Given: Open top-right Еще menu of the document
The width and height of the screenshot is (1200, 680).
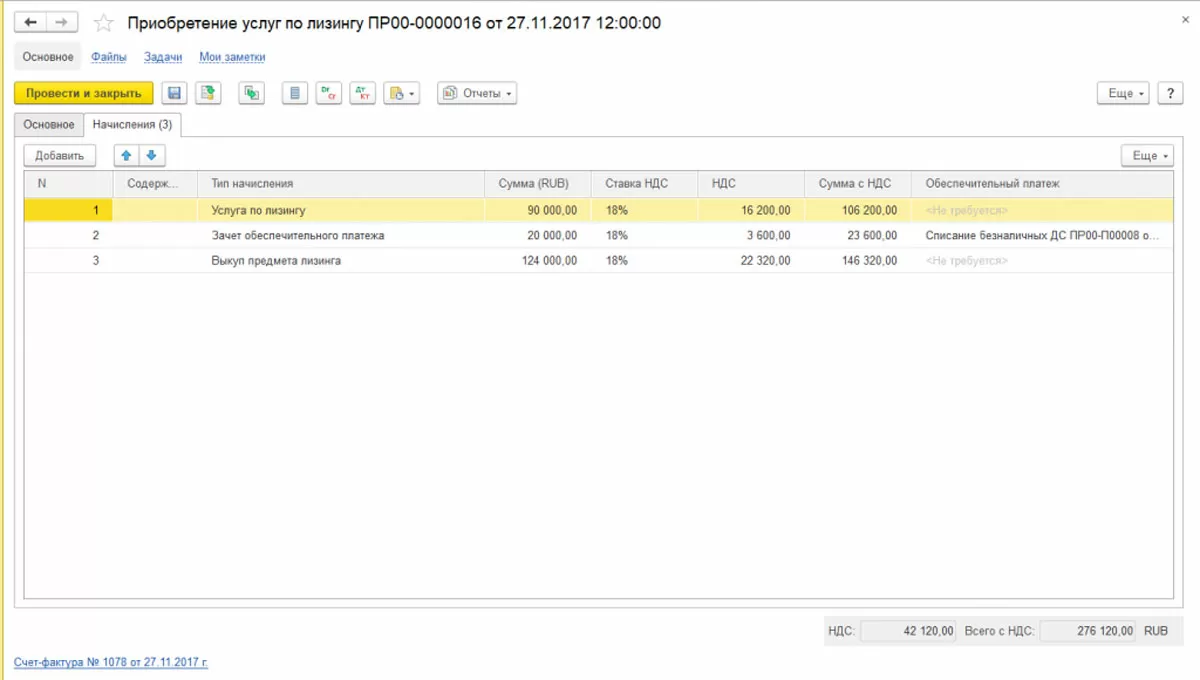Looking at the screenshot, I should (1124, 93).
